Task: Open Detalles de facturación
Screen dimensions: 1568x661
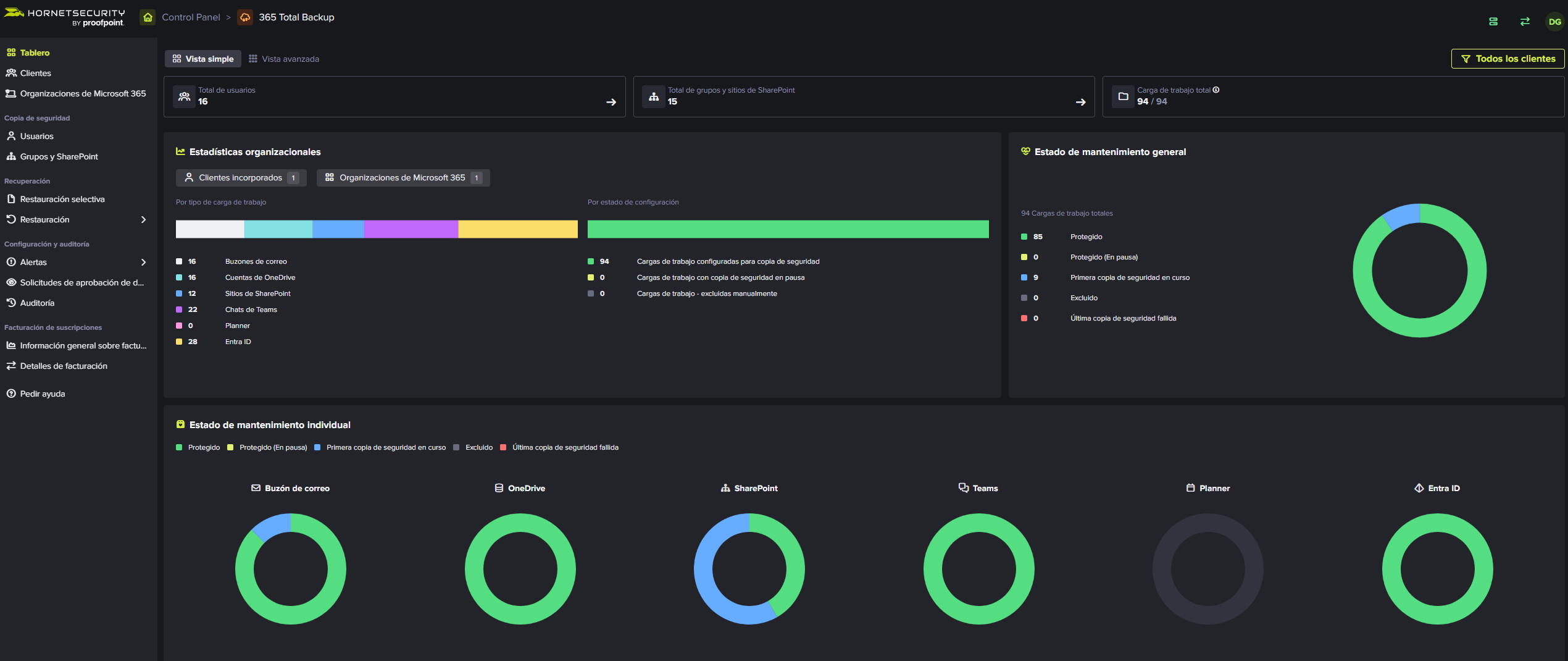Action: point(63,366)
